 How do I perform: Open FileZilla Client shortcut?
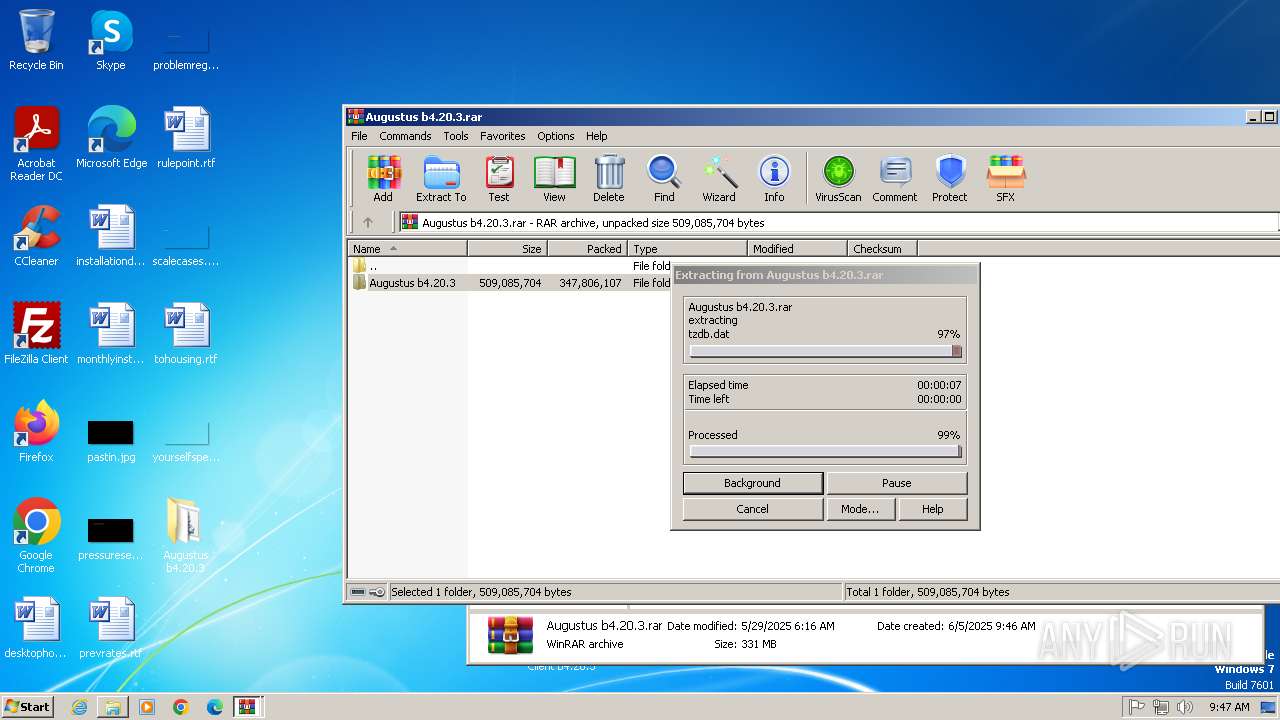pyautogui.click(x=36, y=334)
